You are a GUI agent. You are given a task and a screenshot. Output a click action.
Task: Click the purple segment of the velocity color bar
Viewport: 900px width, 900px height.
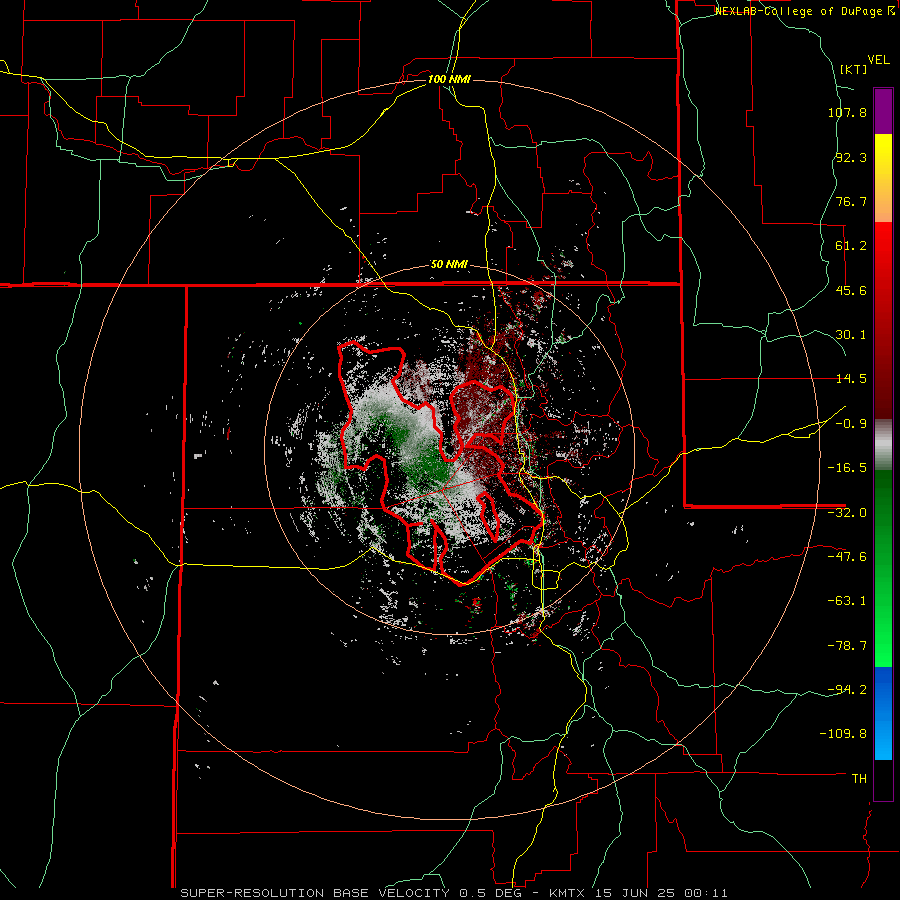(x=883, y=111)
